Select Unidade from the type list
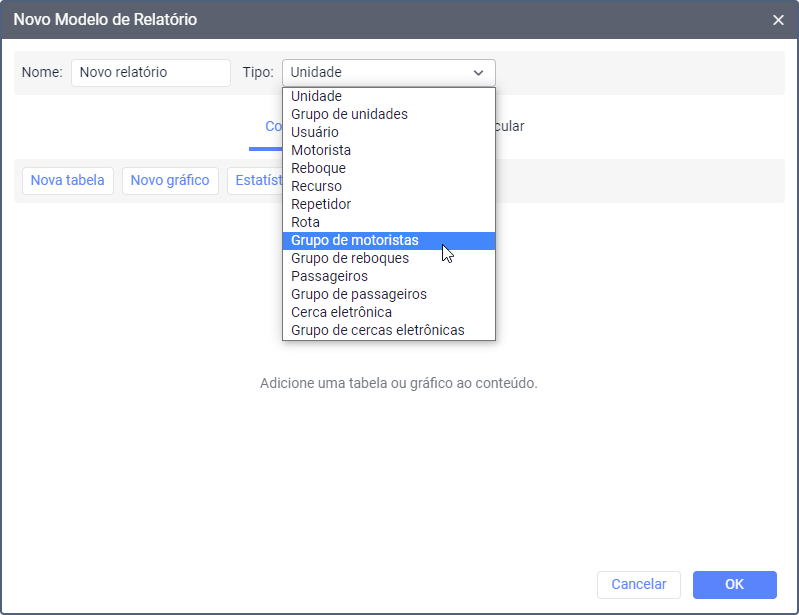799x615 pixels. [317, 96]
